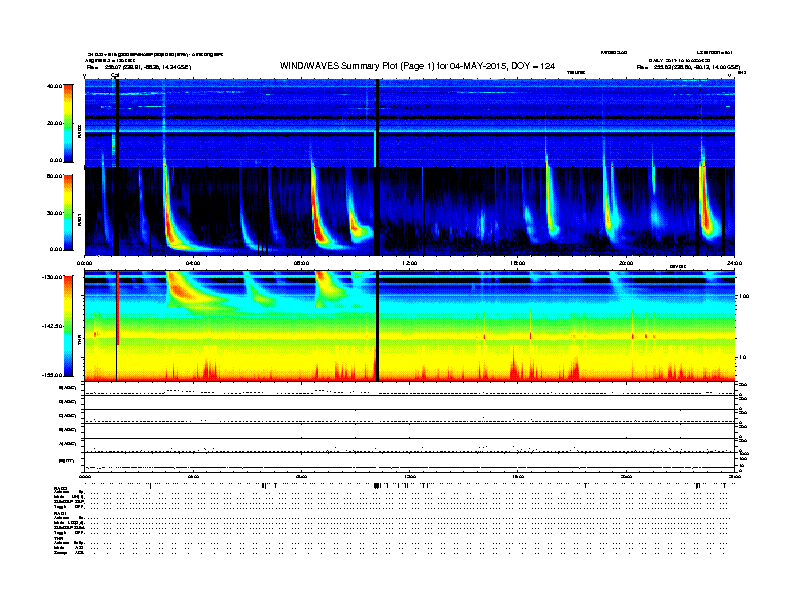792x612 pixels.
Task: Click the RAD1 intensity color bar
Action: tap(68, 213)
